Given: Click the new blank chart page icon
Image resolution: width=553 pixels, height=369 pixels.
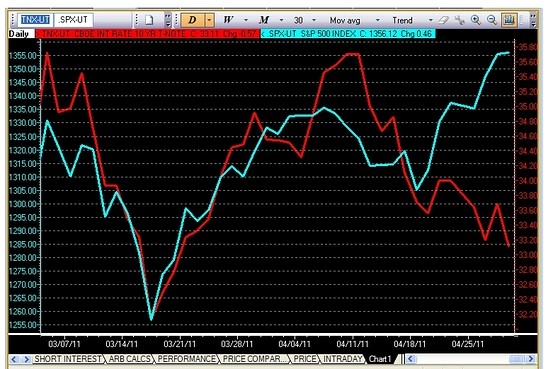Looking at the screenshot, I should click(x=149, y=20).
